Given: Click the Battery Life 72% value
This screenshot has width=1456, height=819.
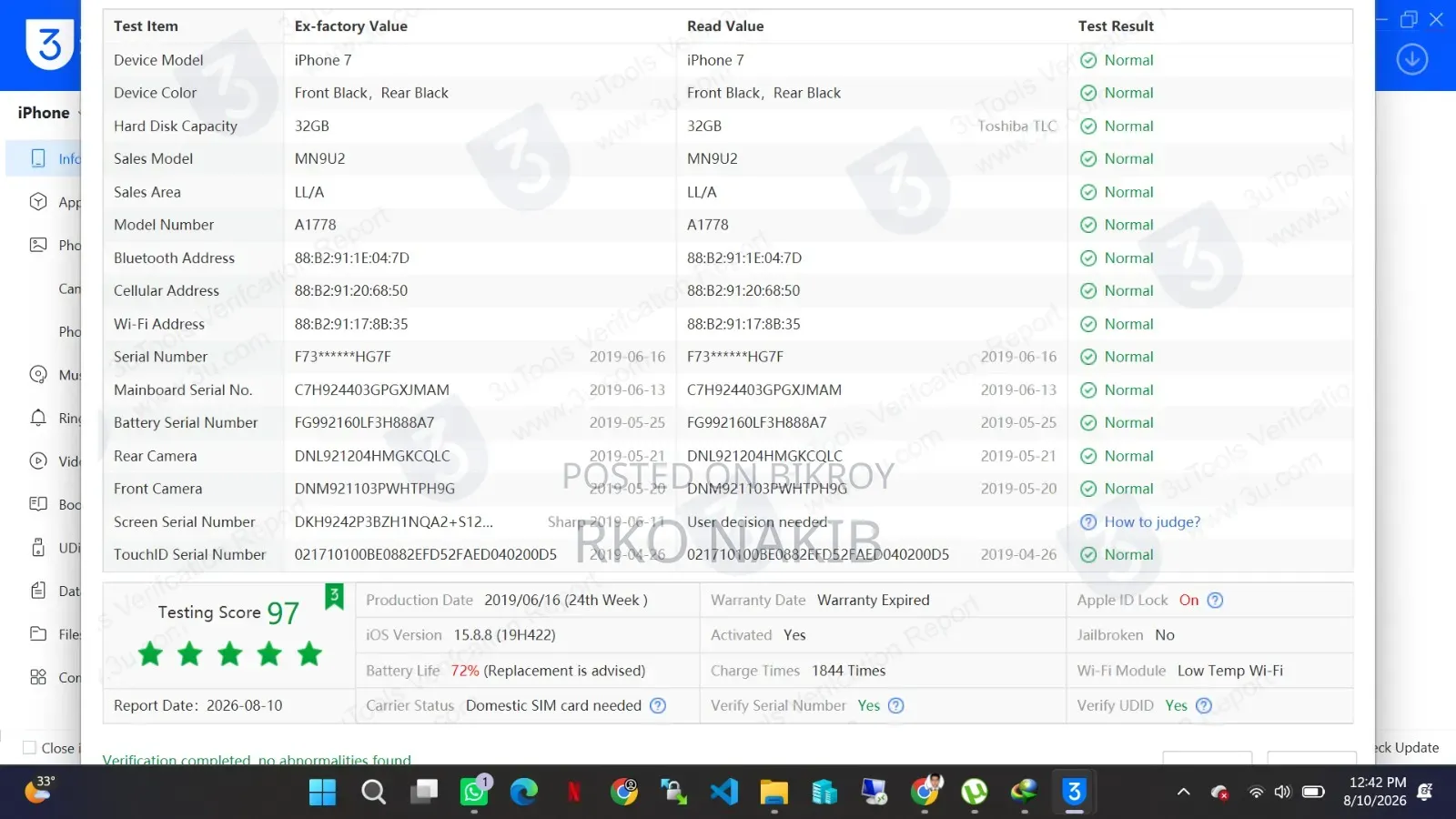Looking at the screenshot, I should 465,671.
